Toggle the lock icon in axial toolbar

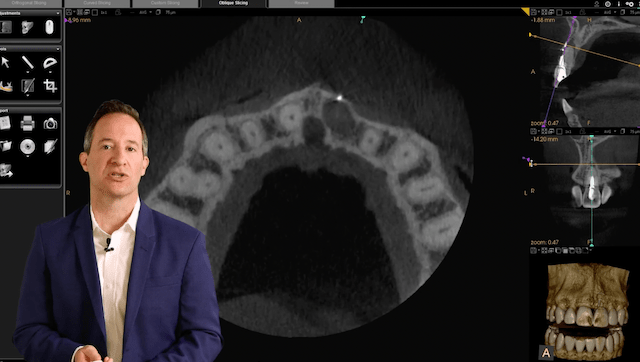click(x=118, y=12)
